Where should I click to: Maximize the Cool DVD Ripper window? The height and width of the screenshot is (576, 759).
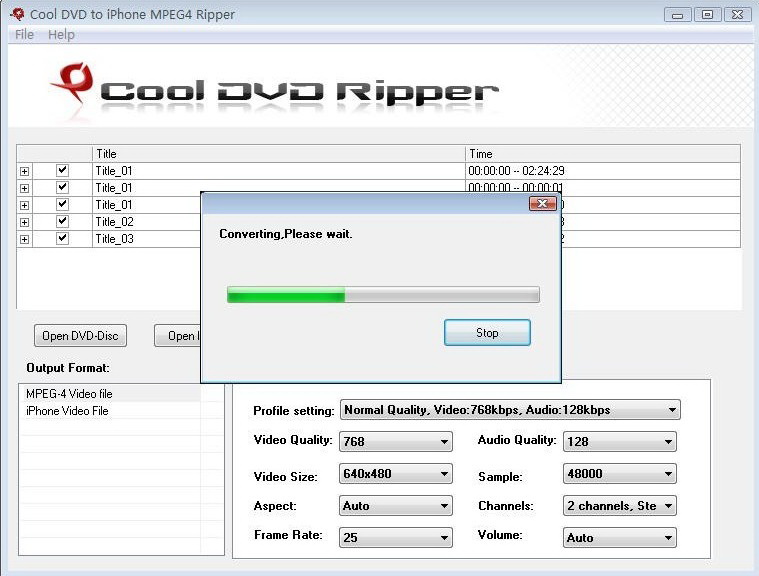707,15
